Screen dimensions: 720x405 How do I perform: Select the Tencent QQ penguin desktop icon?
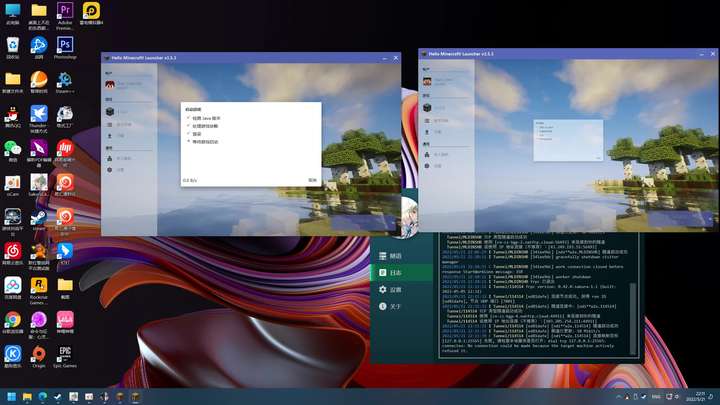click(x=13, y=117)
